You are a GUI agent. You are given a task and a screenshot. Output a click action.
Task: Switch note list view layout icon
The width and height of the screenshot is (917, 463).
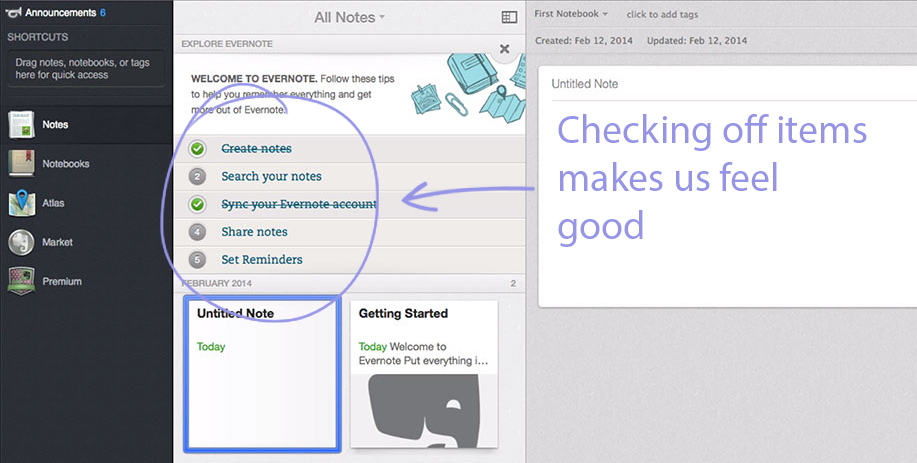pyautogui.click(x=509, y=18)
